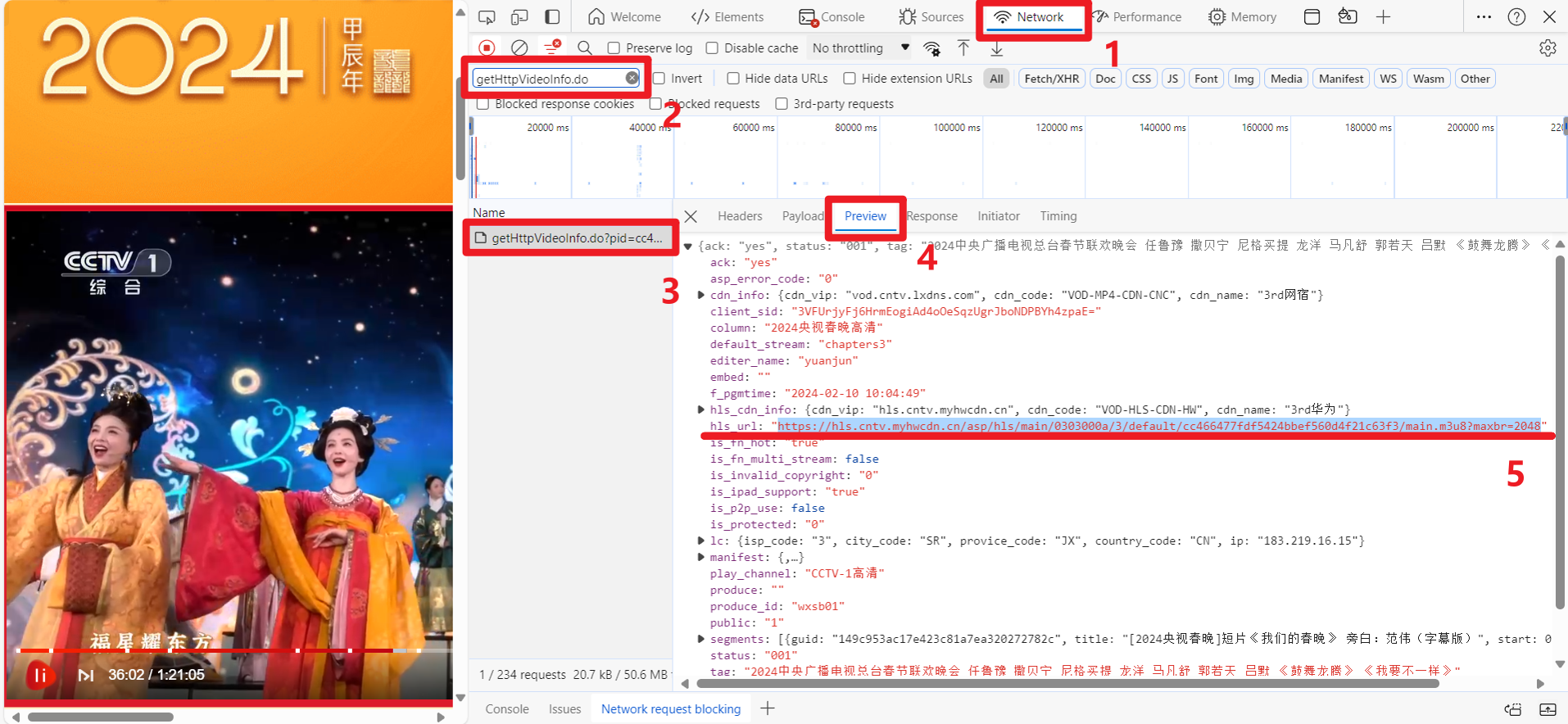
Task: Select the getHttpVideoInfo.do request
Action: [x=576, y=238]
